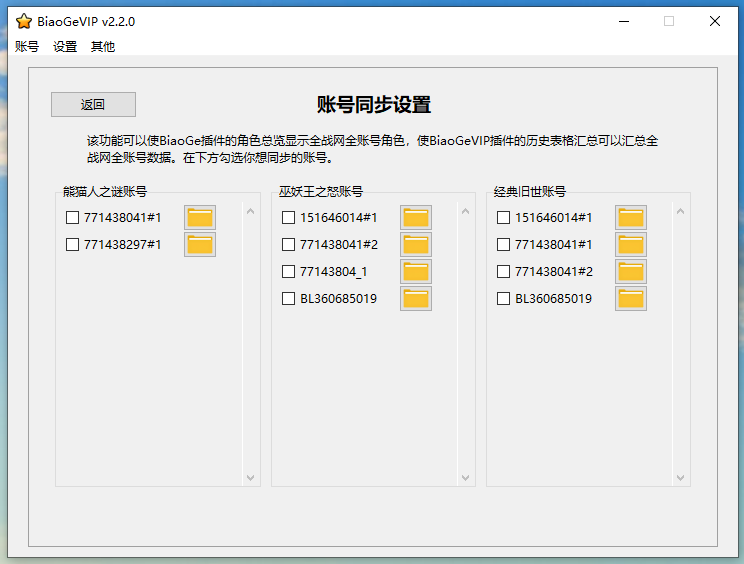Check 771438041#2 checkbox in 巫妖王之怒账号
Screen dimensions: 744x564
(x=288, y=244)
